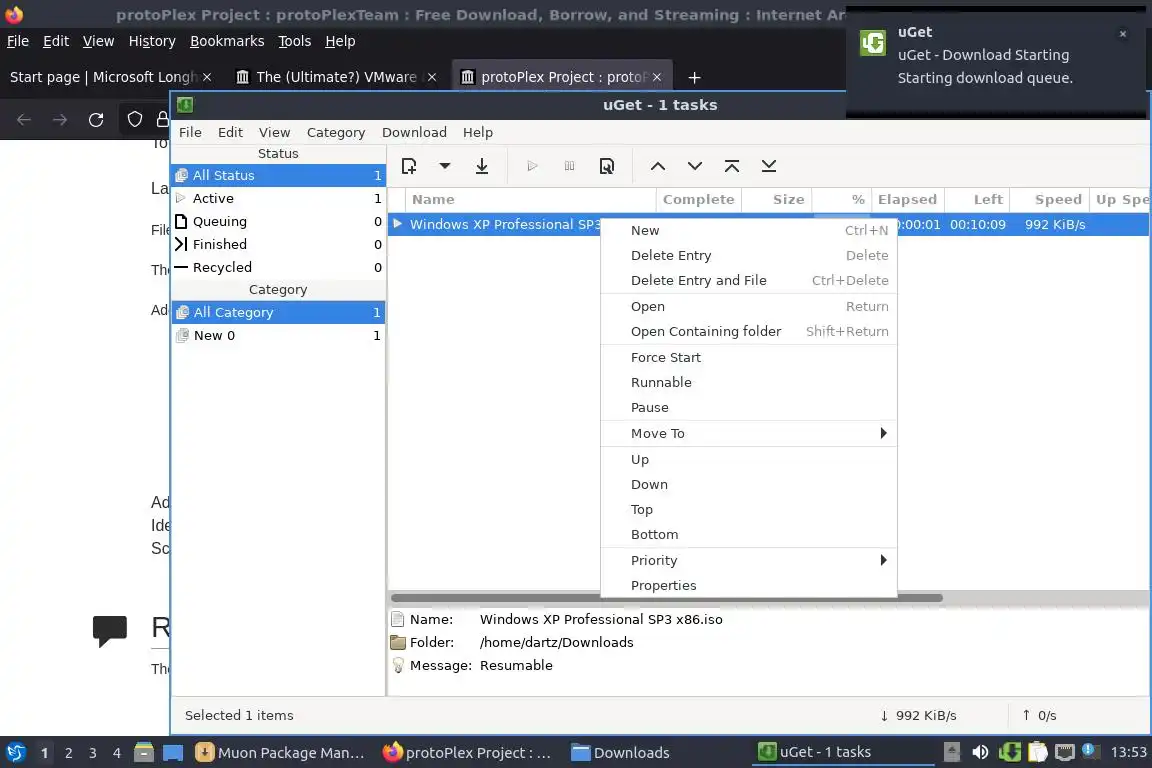
Task: Close the protoPlex Project Firefox tab
Action: click(657, 77)
